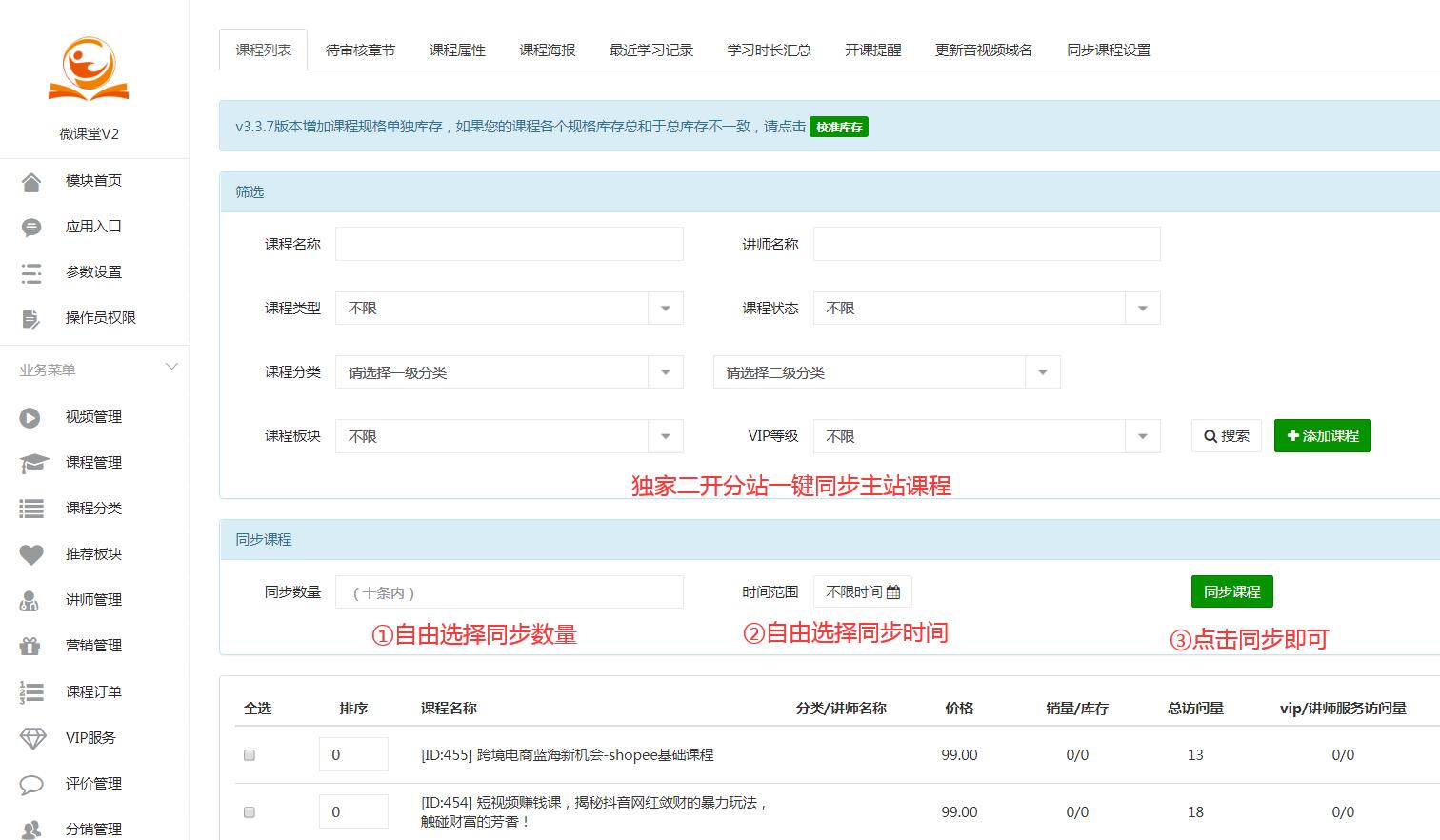Open 营销管理 sidebar entry
This screenshot has height=840, width=1440.
pos(93,645)
